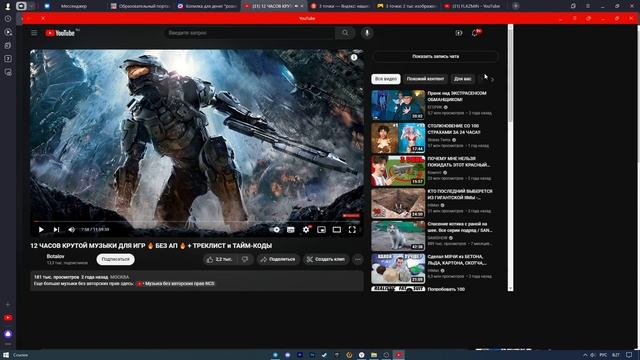Screen dimensions: 640x360
Task: Mute the video player volume
Action: click(71, 230)
